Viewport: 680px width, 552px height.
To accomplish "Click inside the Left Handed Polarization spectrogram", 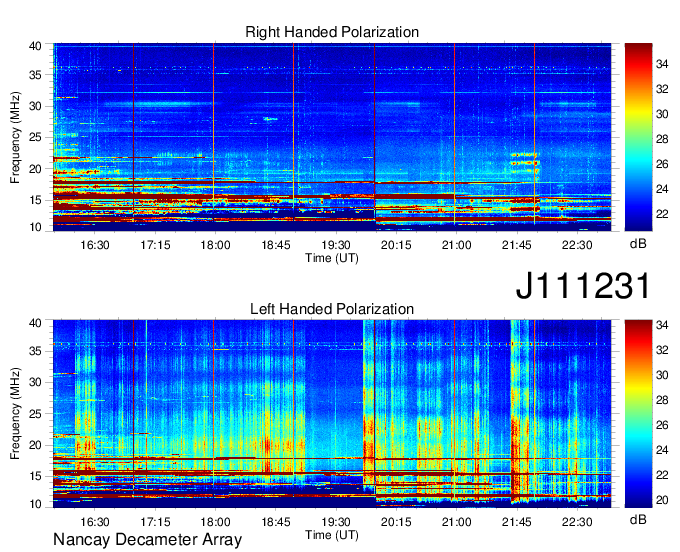I will coord(332,414).
